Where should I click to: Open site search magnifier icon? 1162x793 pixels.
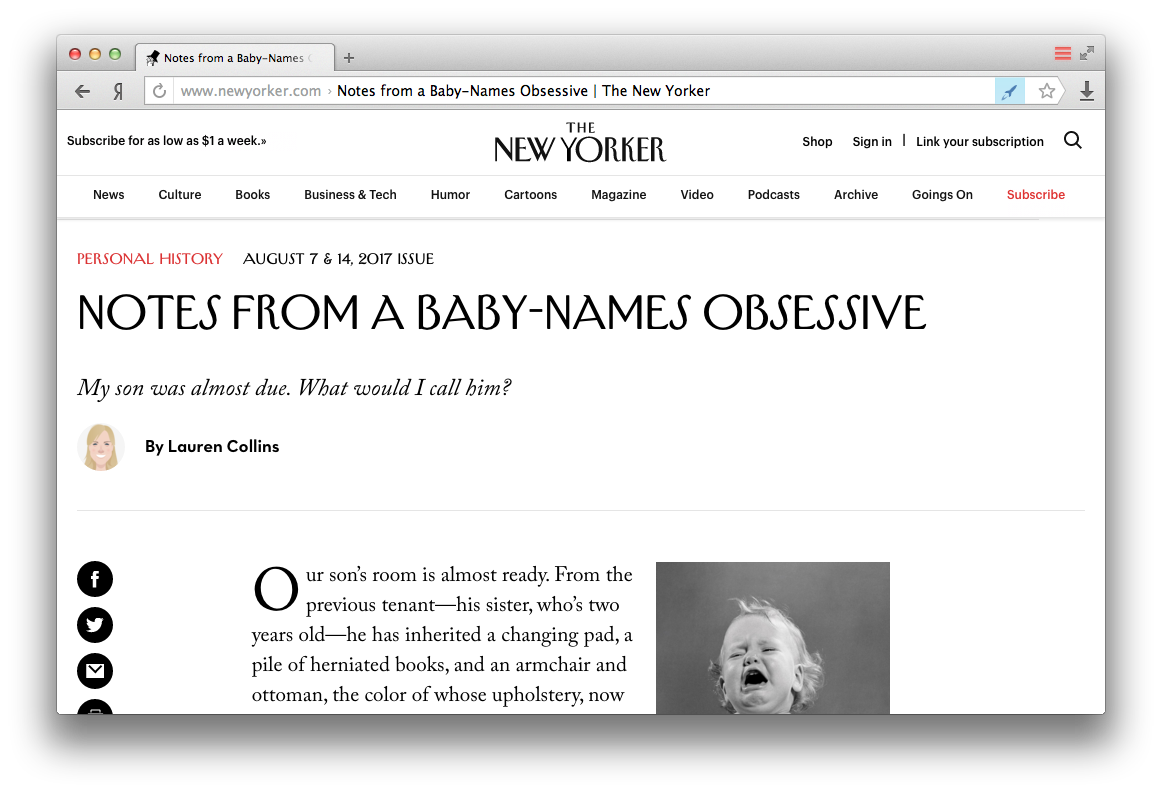click(x=1072, y=140)
